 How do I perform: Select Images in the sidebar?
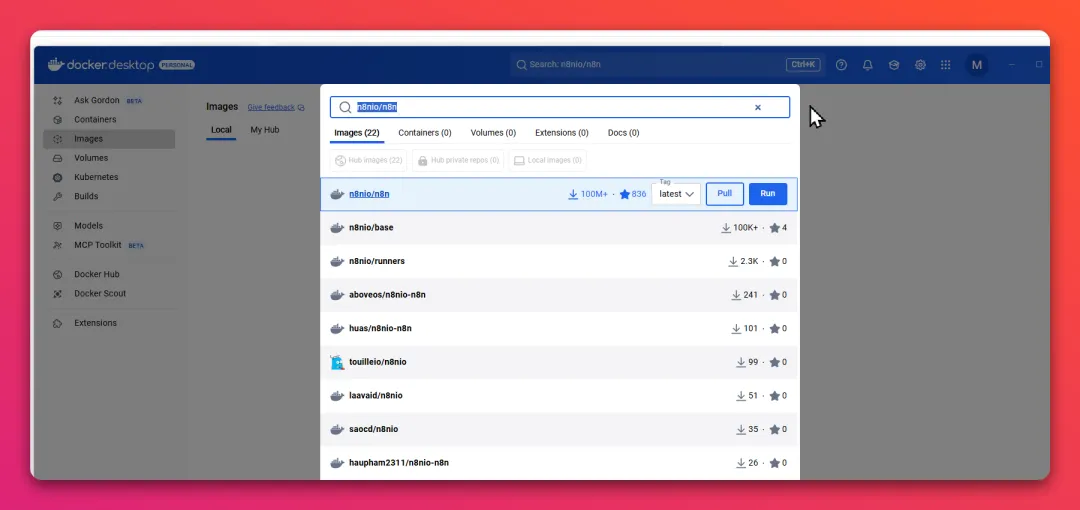click(x=108, y=139)
